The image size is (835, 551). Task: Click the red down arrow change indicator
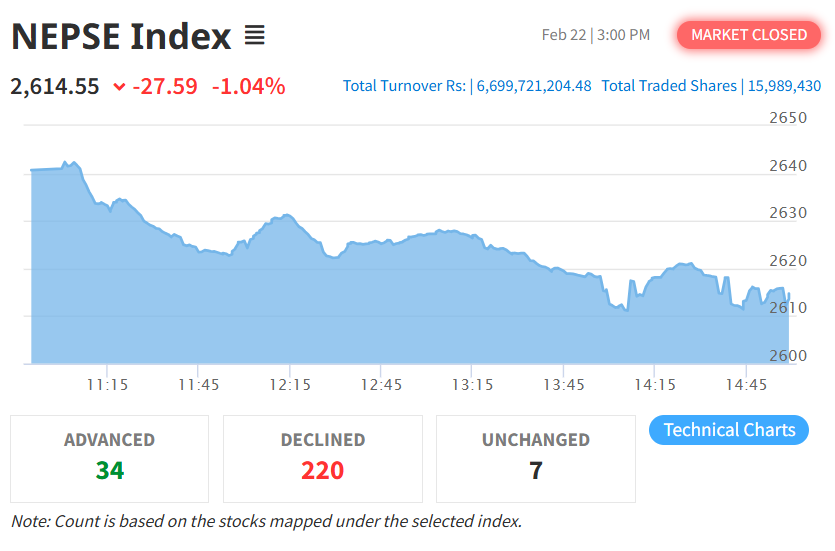(x=120, y=87)
